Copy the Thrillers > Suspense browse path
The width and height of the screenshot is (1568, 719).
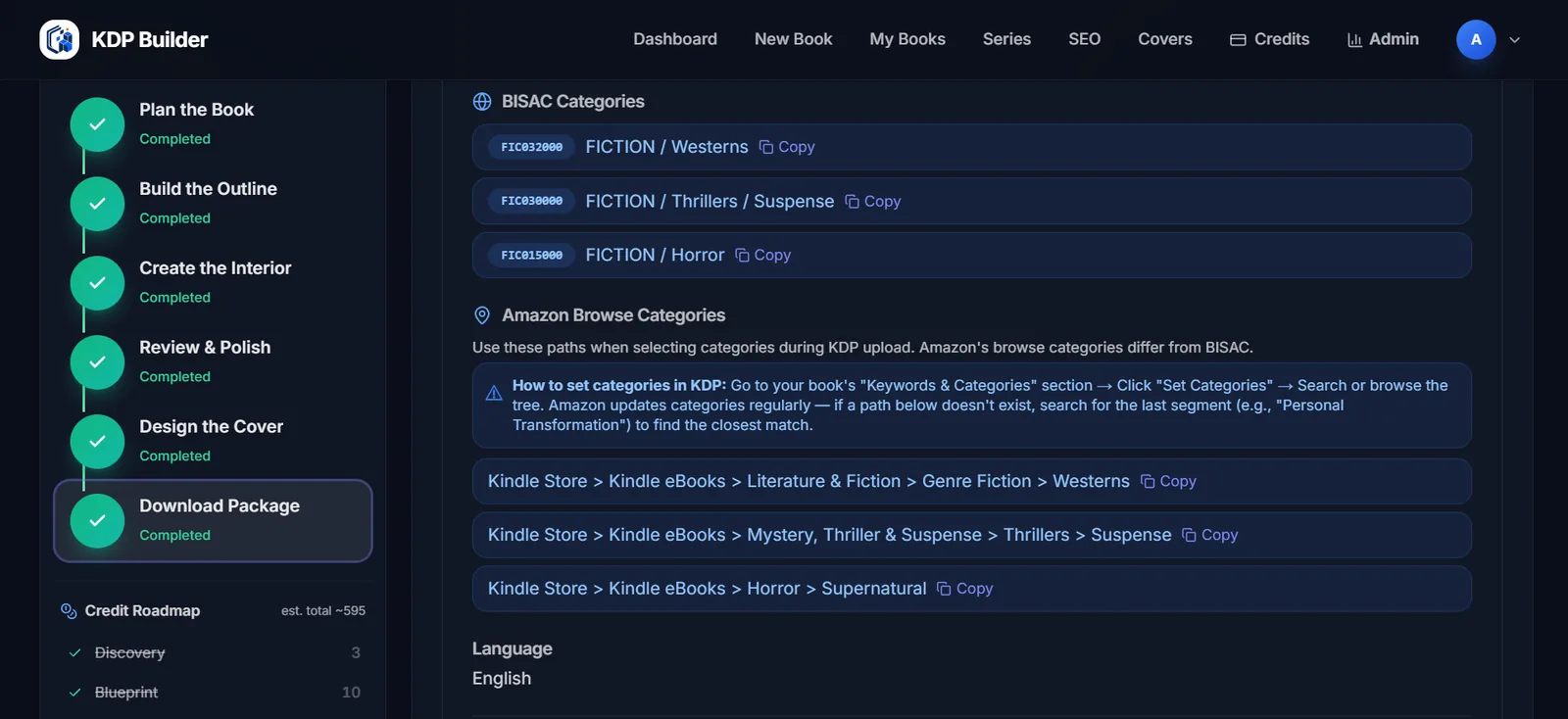click(1209, 535)
